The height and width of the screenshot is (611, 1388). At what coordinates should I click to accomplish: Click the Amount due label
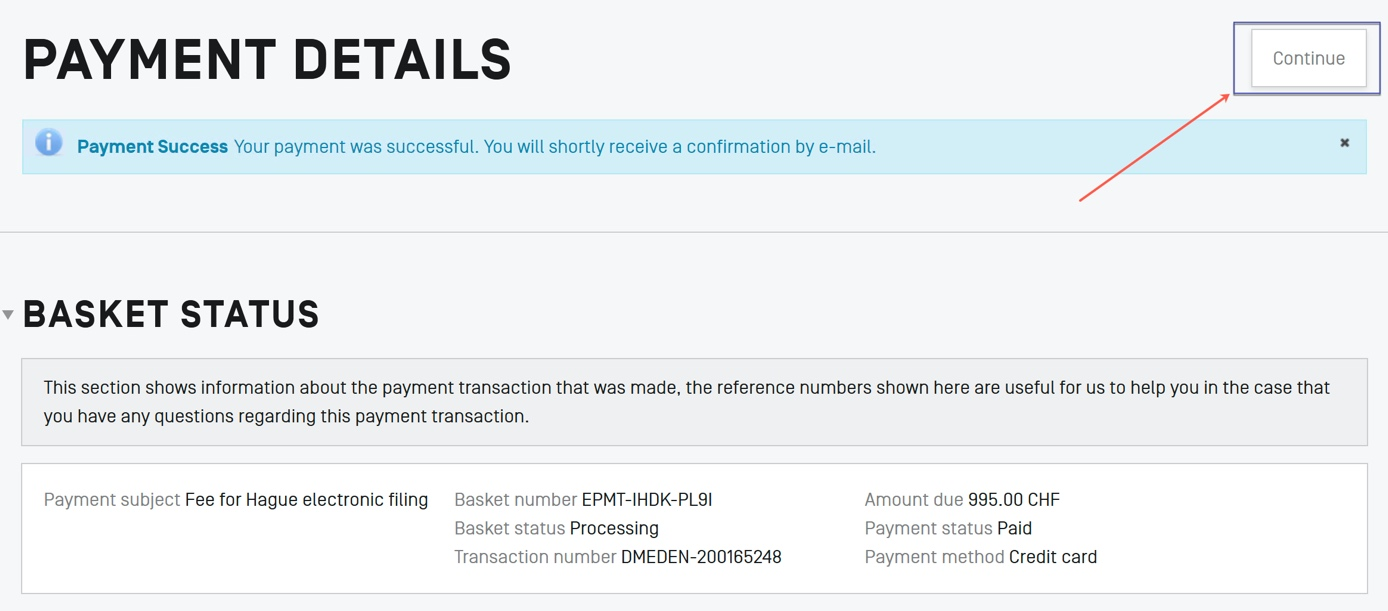click(x=913, y=500)
